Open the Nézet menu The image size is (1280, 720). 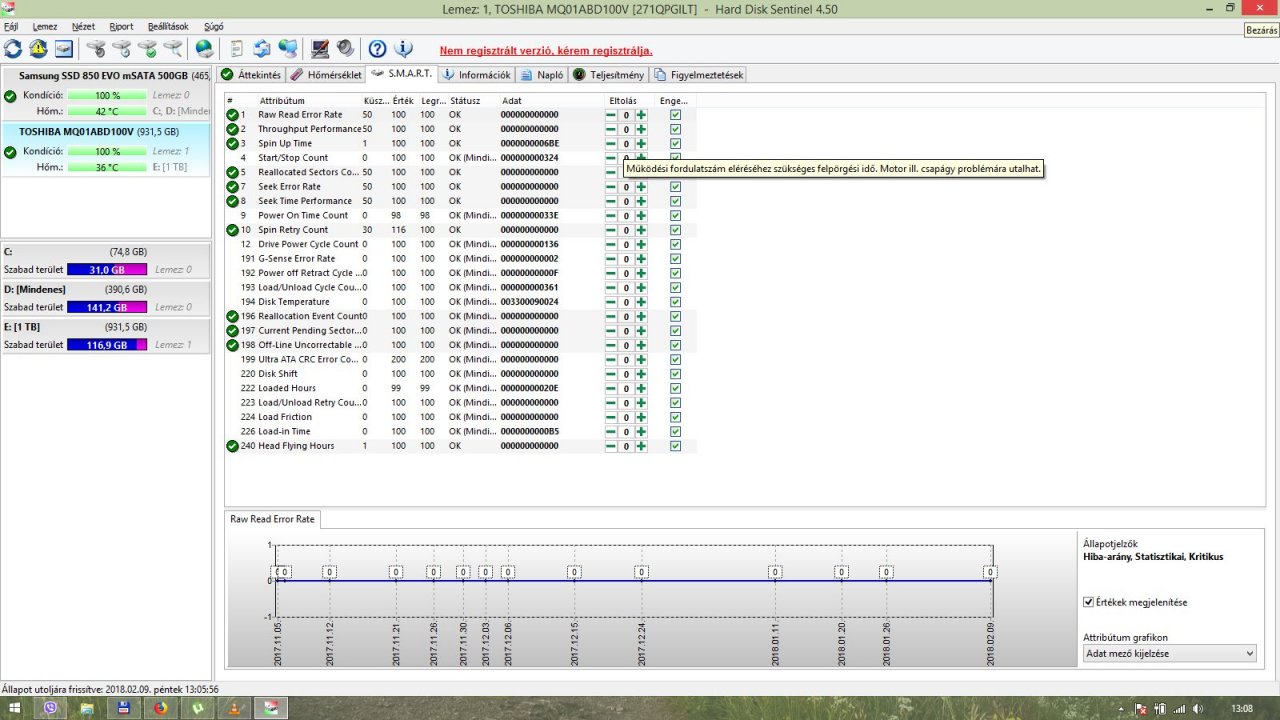[83, 27]
